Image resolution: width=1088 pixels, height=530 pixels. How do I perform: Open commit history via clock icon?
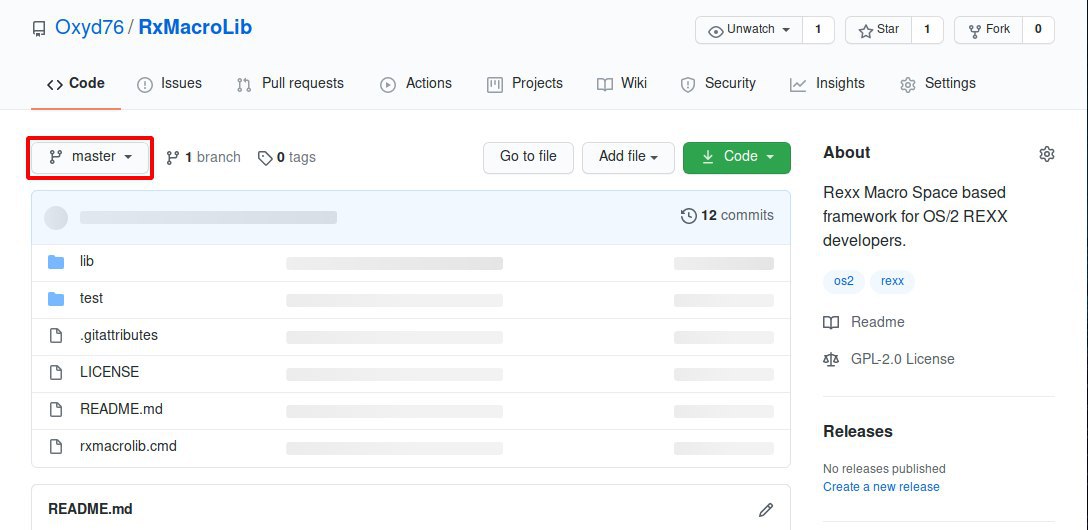[x=688, y=216]
